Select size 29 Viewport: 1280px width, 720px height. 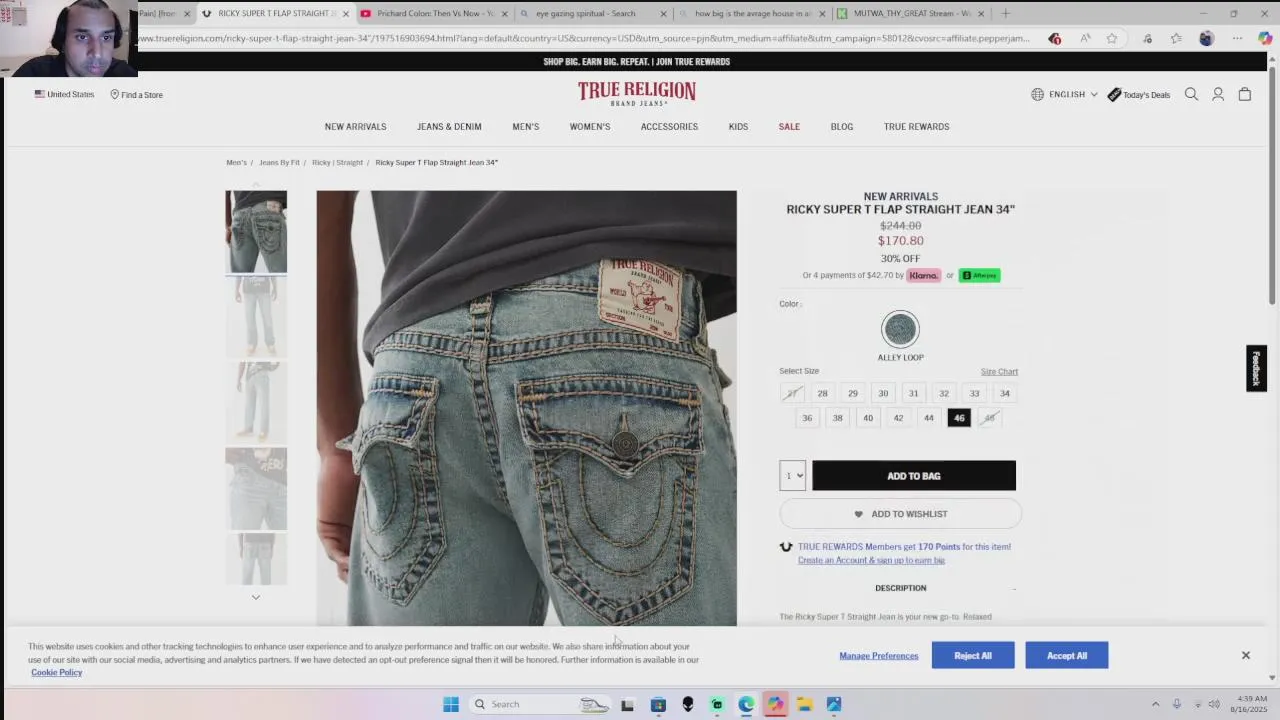(853, 393)
